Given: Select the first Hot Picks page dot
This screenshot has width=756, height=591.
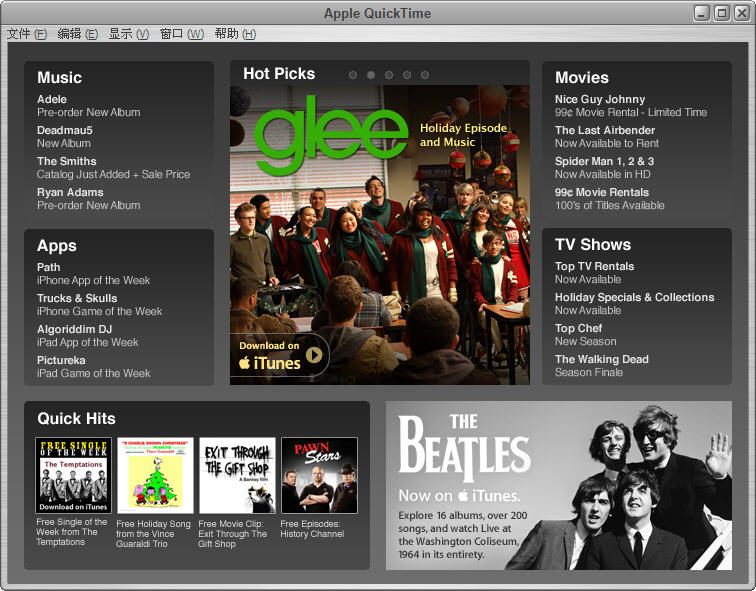Looking at the screenshot, I should pos(353,75).
